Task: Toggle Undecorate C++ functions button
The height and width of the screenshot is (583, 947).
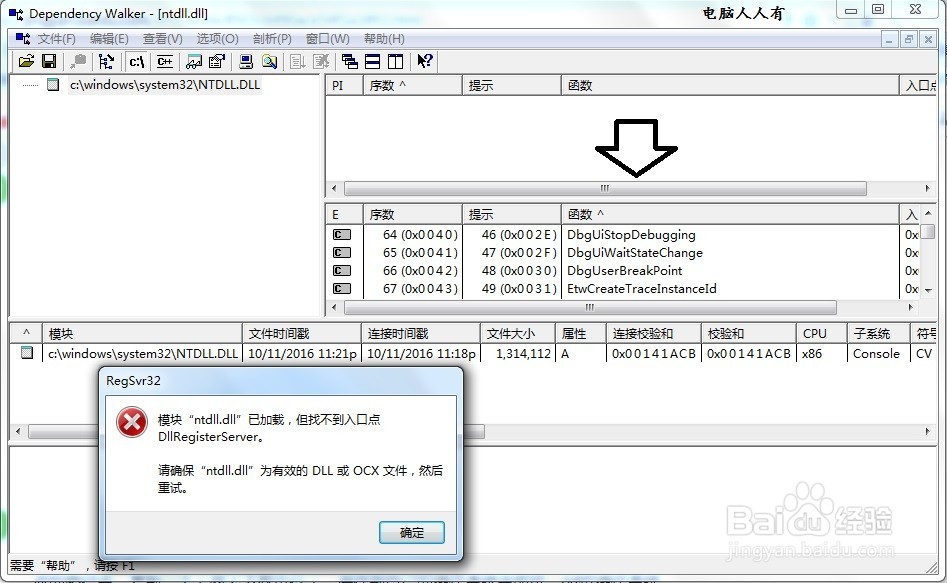Action: (164, 61)
